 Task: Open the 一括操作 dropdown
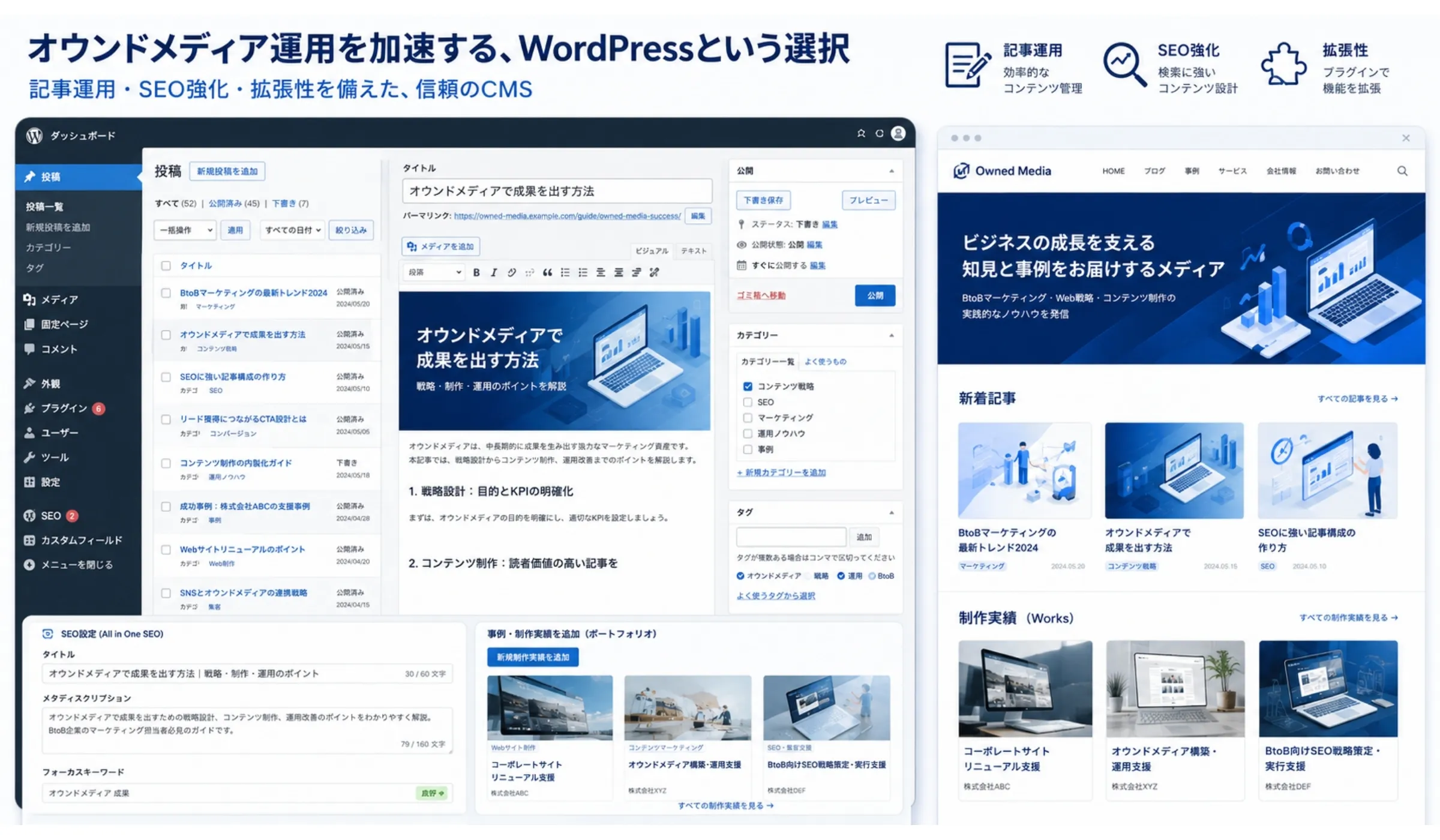click(185, 230)
